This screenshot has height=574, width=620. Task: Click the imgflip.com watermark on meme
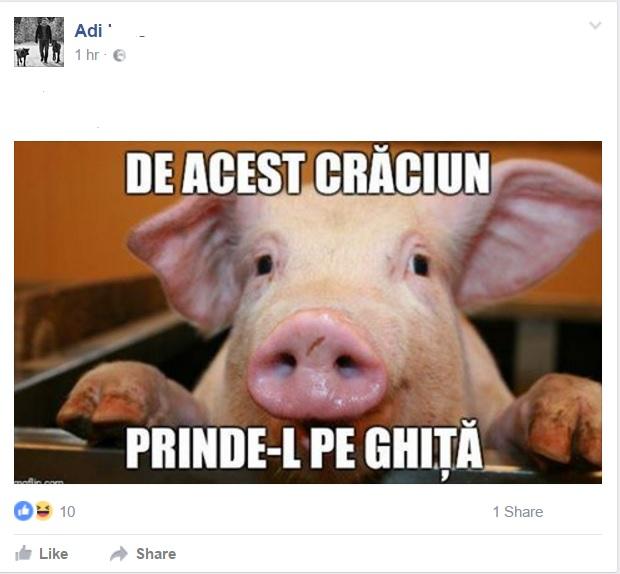39,481
